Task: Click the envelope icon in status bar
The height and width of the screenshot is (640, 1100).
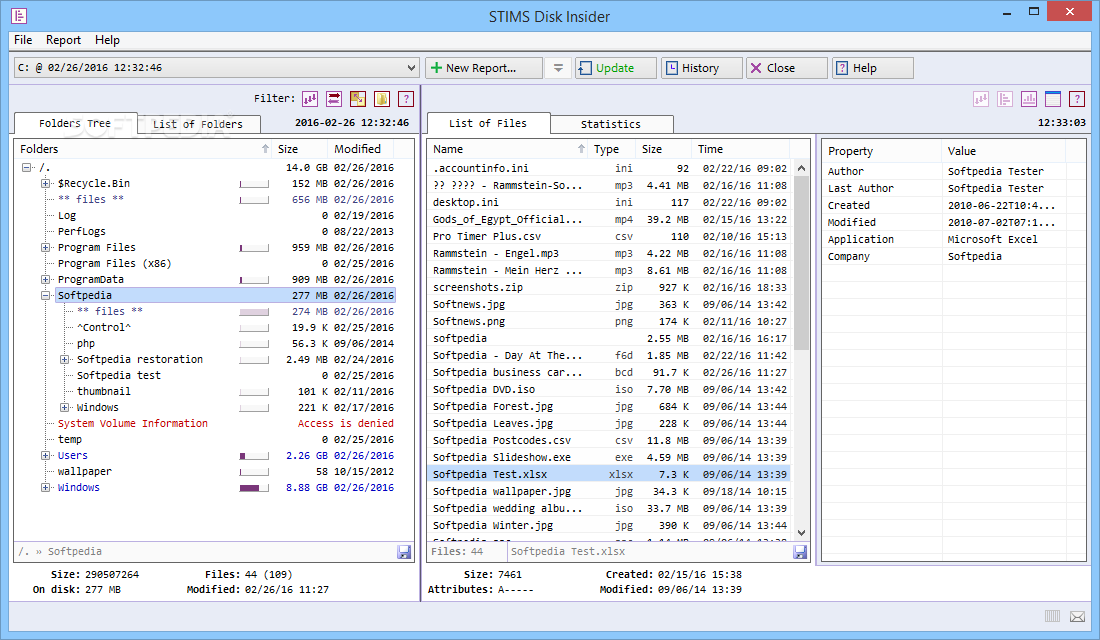Action: (x=1077, y=616)
